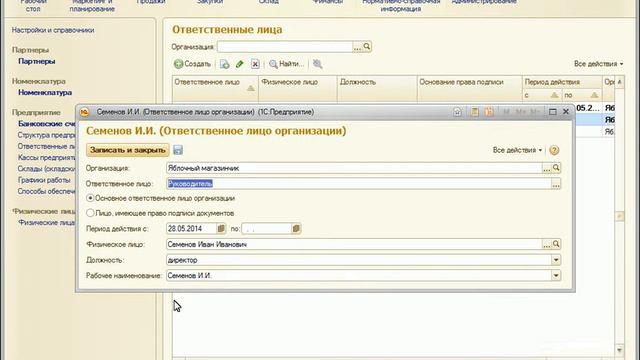Click Записать и закрыть button
Image resolution: width=640 pixels, height=360 pixels.
(x=127, y=150)
